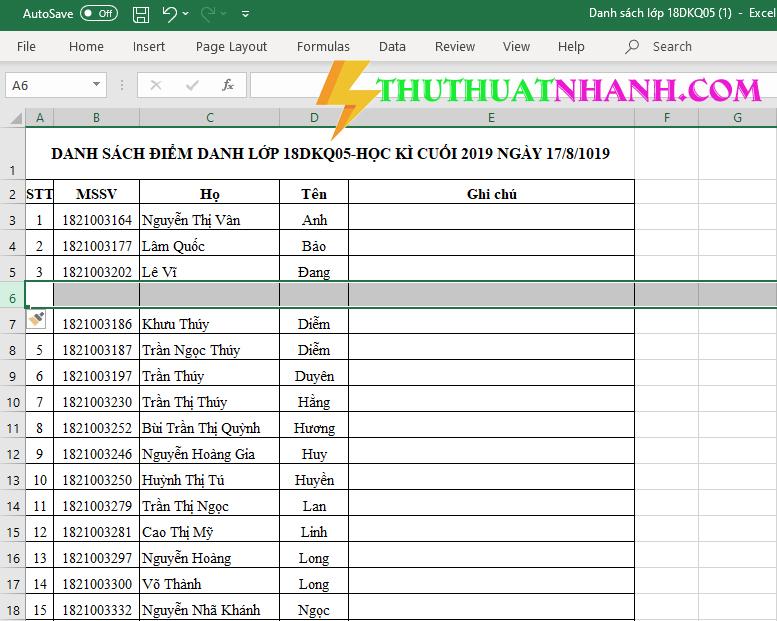The height and width of the screenshot is (621, 777).
Task: Select column G header
Action: pos(737,118)
